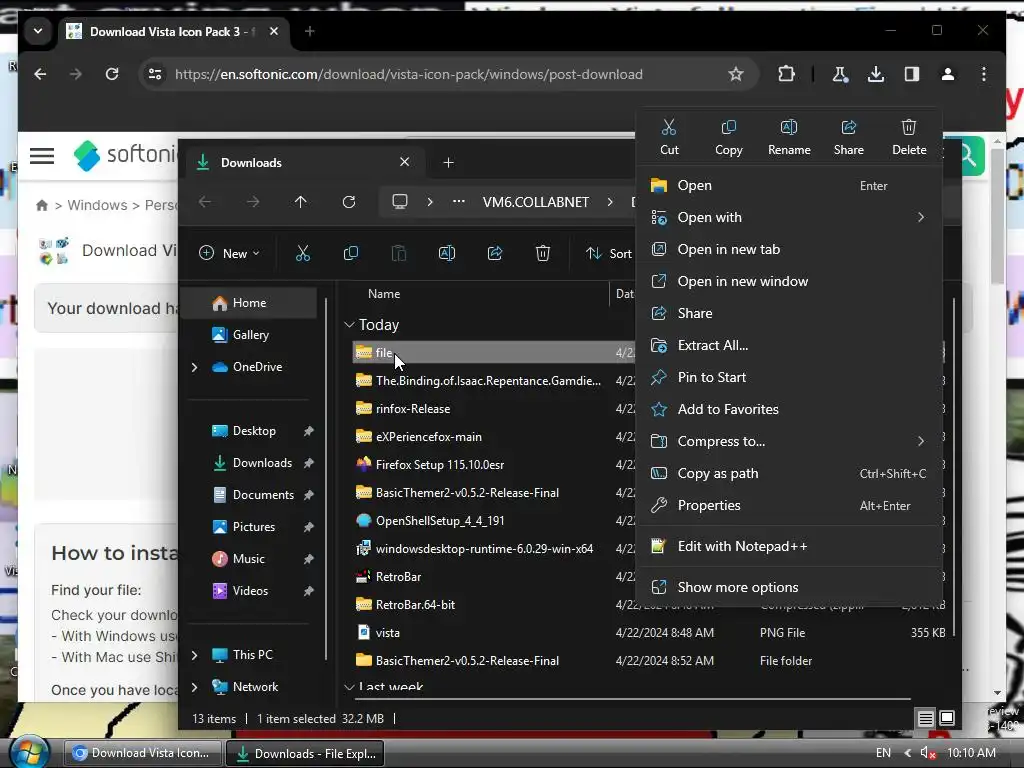1024x768 pixels.
Task: Reload page in Chrome
Action: coord(112,74)
